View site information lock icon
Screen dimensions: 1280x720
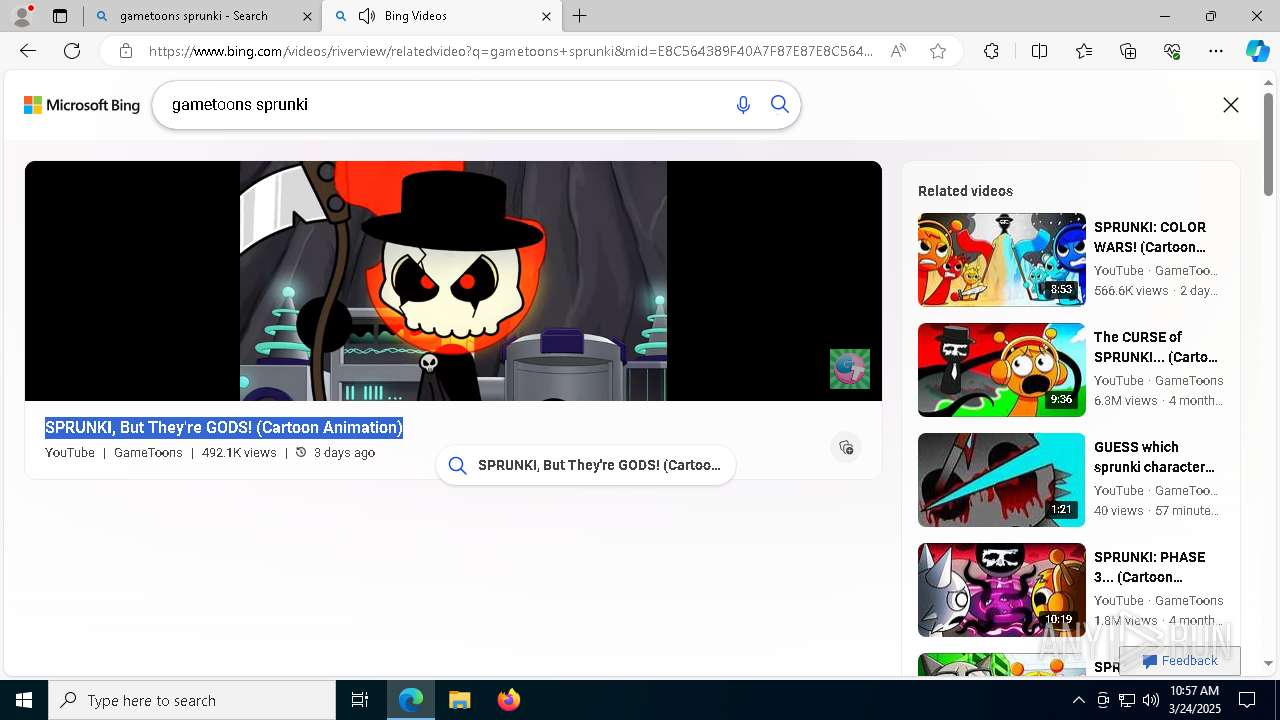click(125, 51)
